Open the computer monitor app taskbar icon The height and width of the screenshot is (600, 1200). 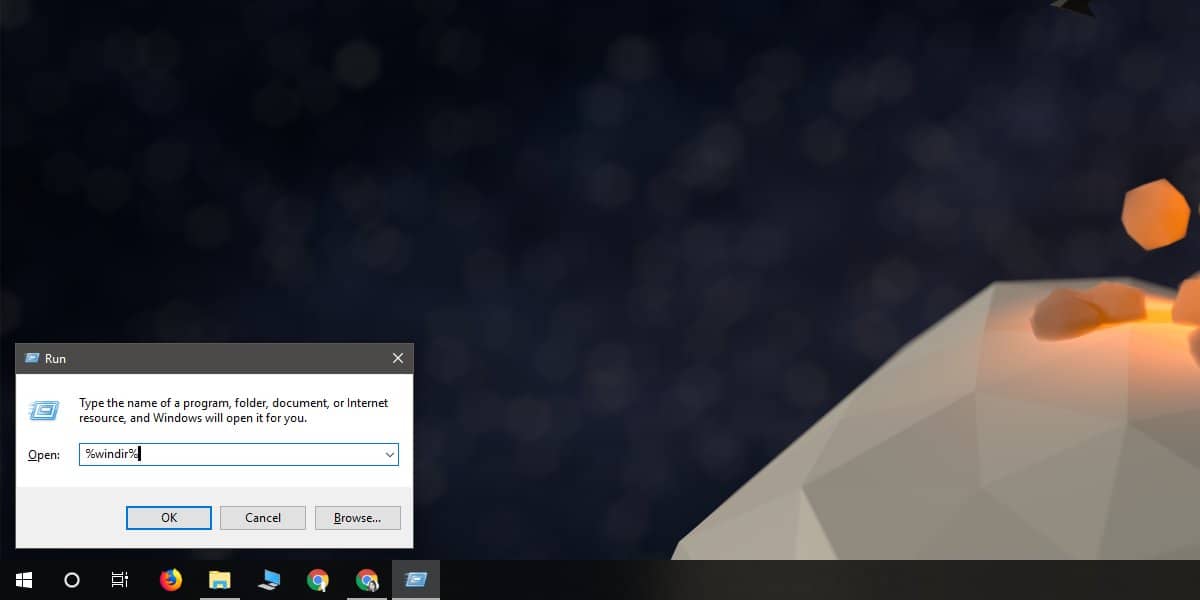[268, 580]
